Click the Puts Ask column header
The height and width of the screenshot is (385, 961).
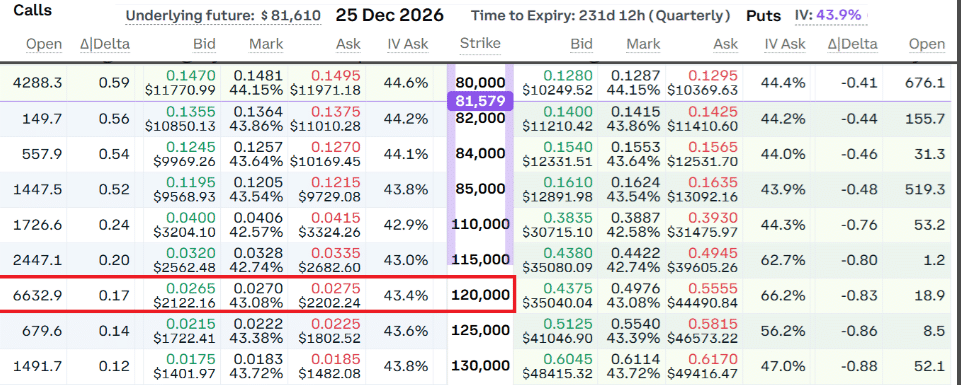coord(726,44)
